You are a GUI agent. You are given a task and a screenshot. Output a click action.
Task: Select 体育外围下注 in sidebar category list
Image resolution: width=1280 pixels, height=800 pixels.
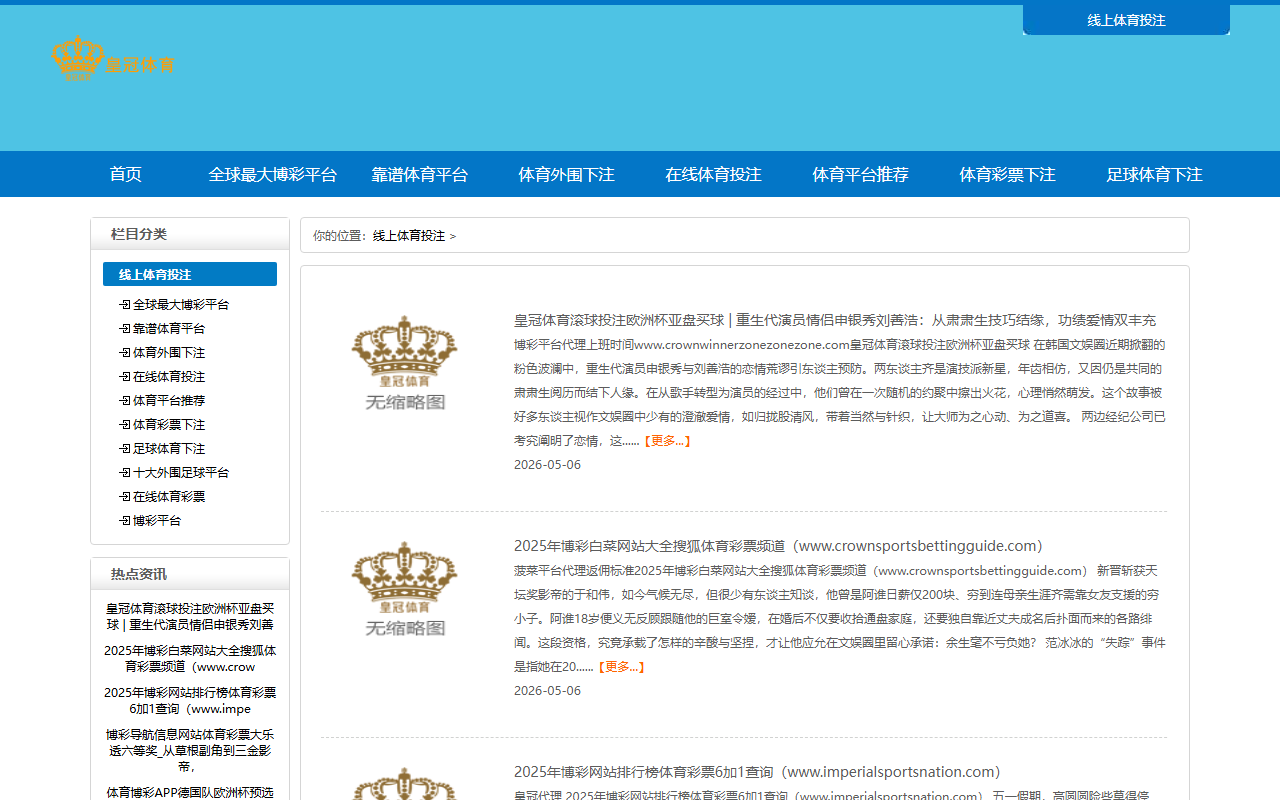coord(169,353)
